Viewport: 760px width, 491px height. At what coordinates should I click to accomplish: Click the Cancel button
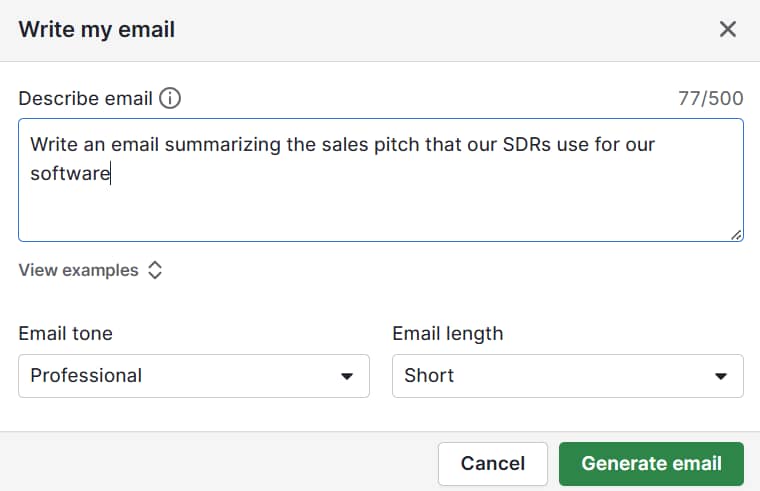(x=492, y=463)
